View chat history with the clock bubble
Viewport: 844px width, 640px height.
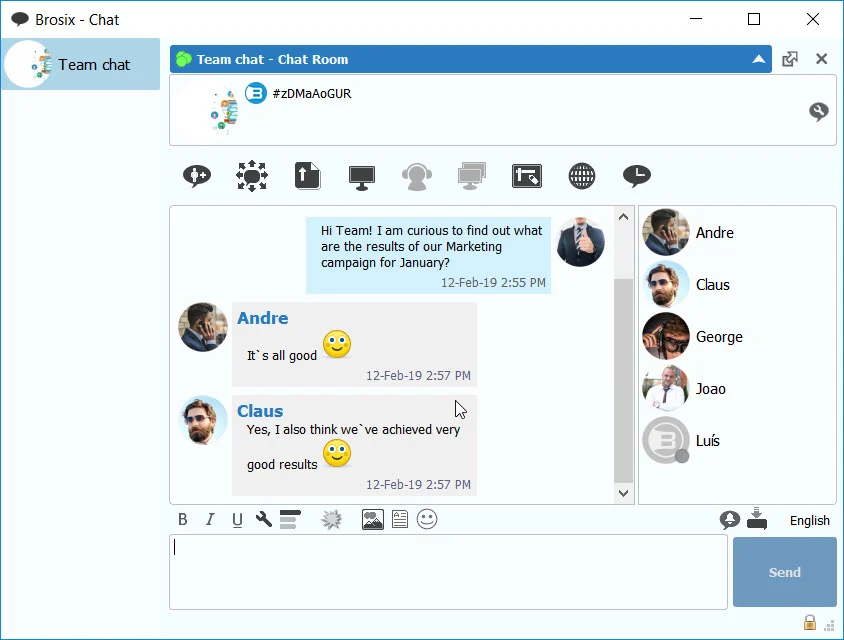point(637,176)
